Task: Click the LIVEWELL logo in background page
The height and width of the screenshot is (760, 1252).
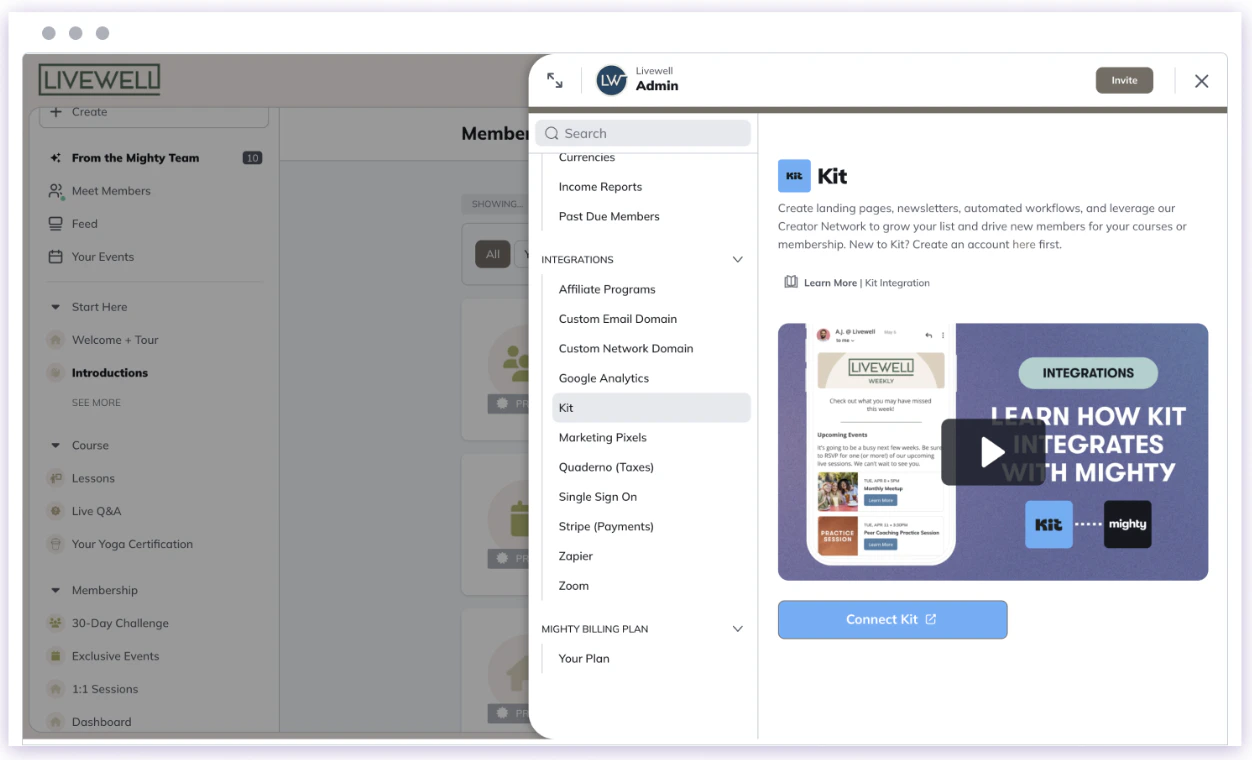Action: click(99, 80)
